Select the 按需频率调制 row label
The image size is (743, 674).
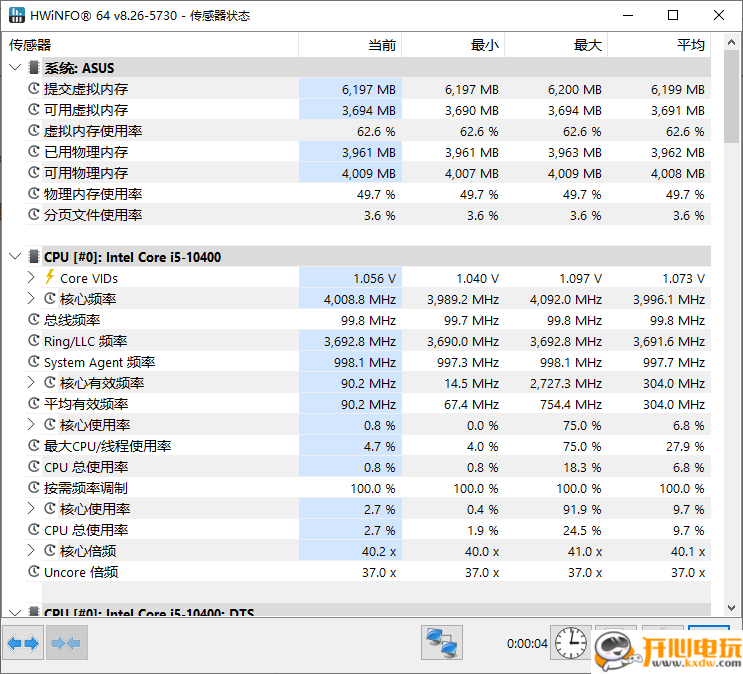pos(86,488)
